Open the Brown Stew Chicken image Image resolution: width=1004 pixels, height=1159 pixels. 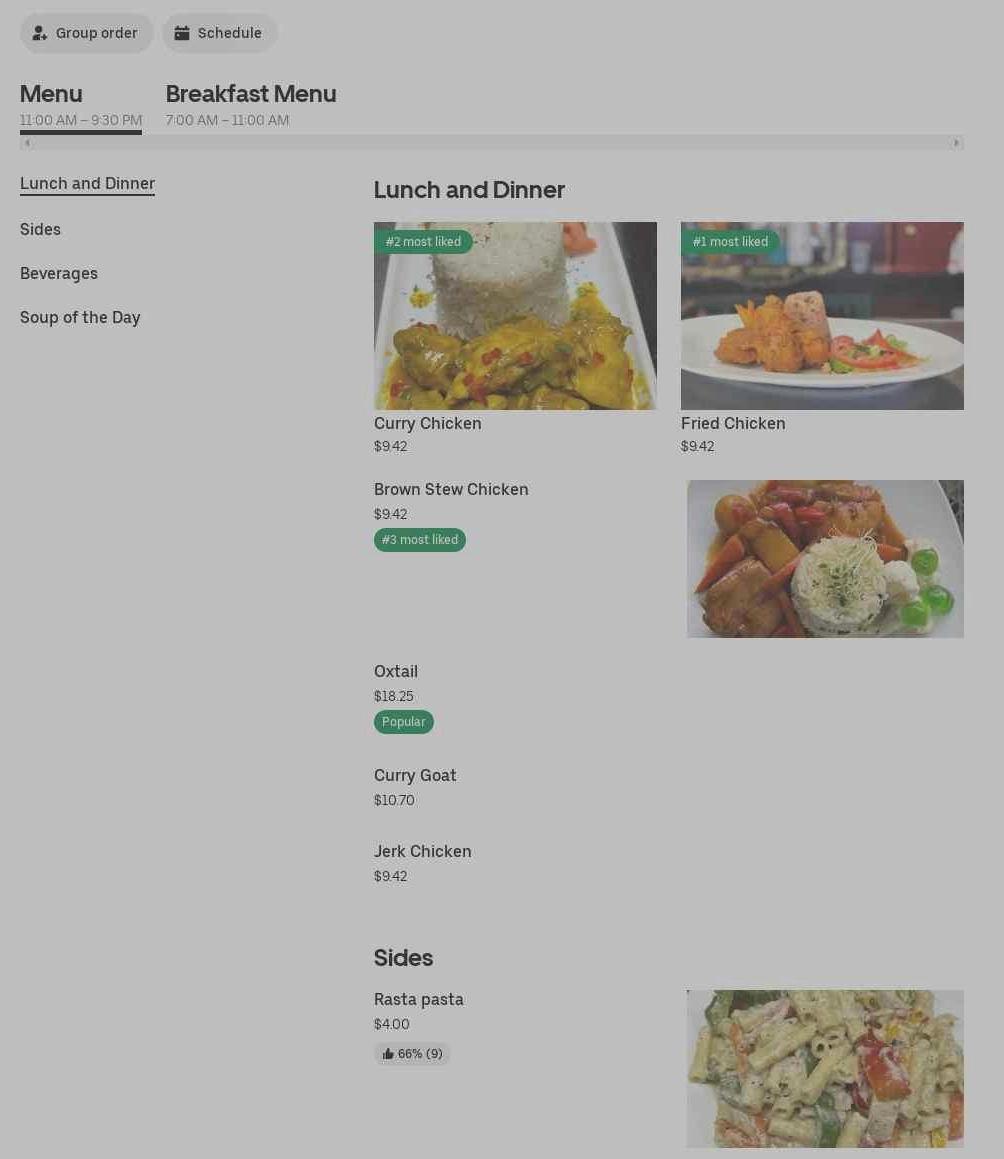825,559
